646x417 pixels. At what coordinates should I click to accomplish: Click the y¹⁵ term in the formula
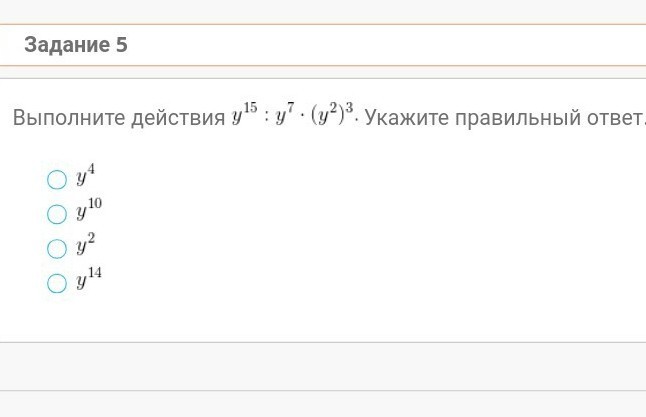click(245, 115)
